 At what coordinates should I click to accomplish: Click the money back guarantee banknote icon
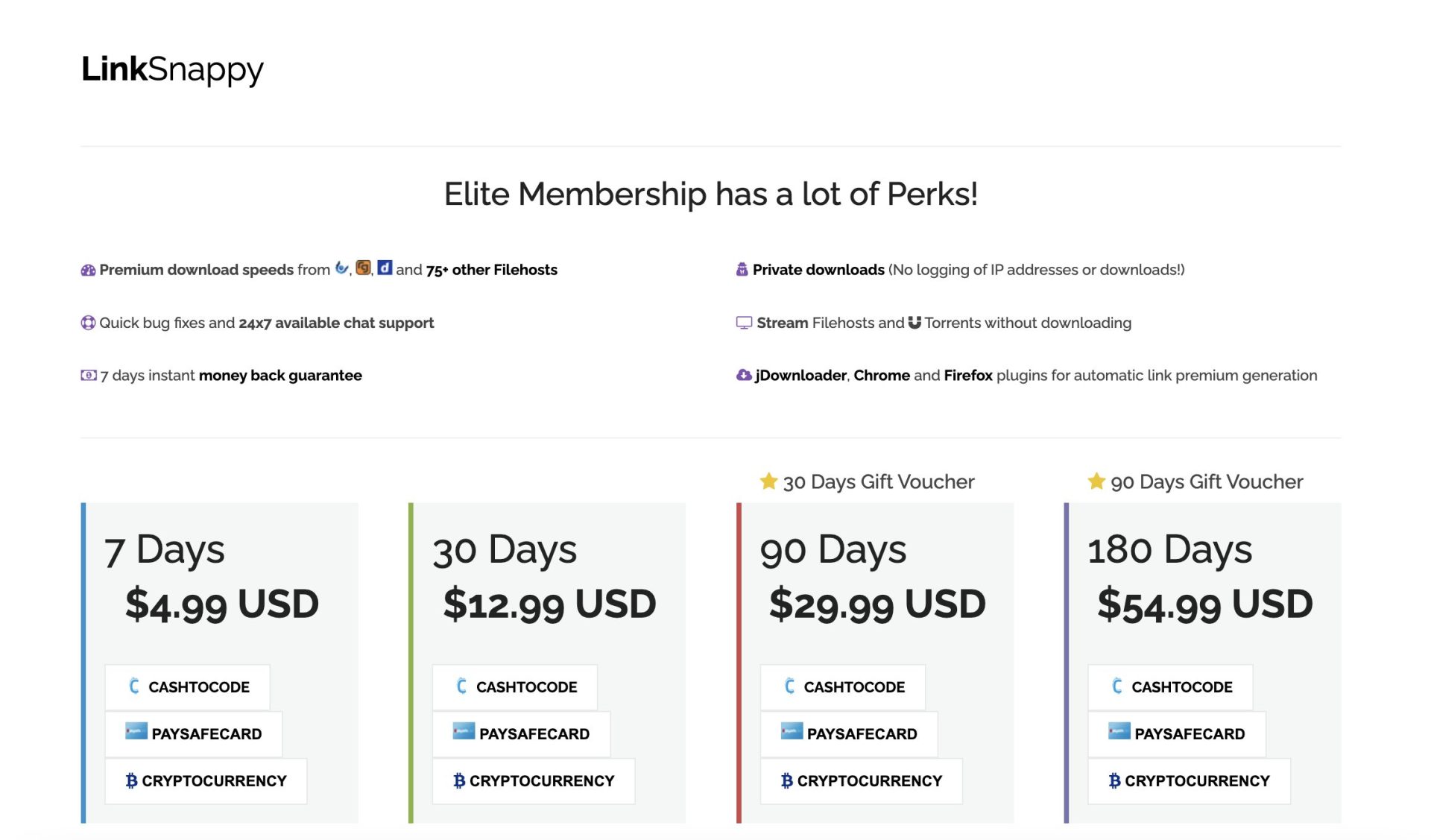click(x=88, y=376)
